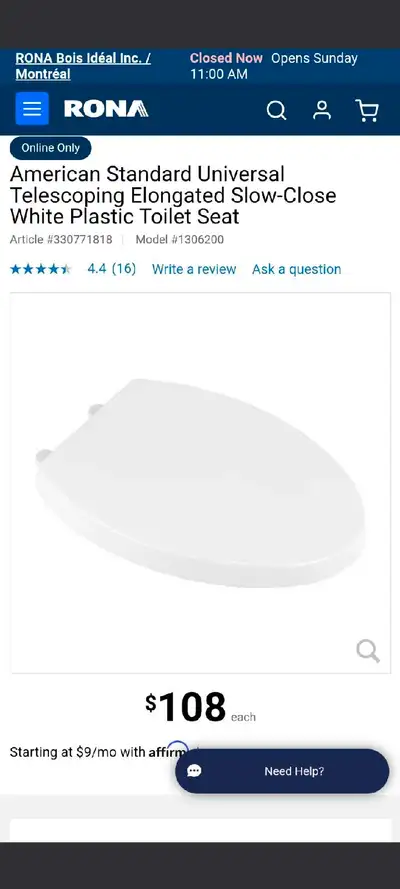
Task: Tap the RONA logo
Action: [x=106, y=109]
